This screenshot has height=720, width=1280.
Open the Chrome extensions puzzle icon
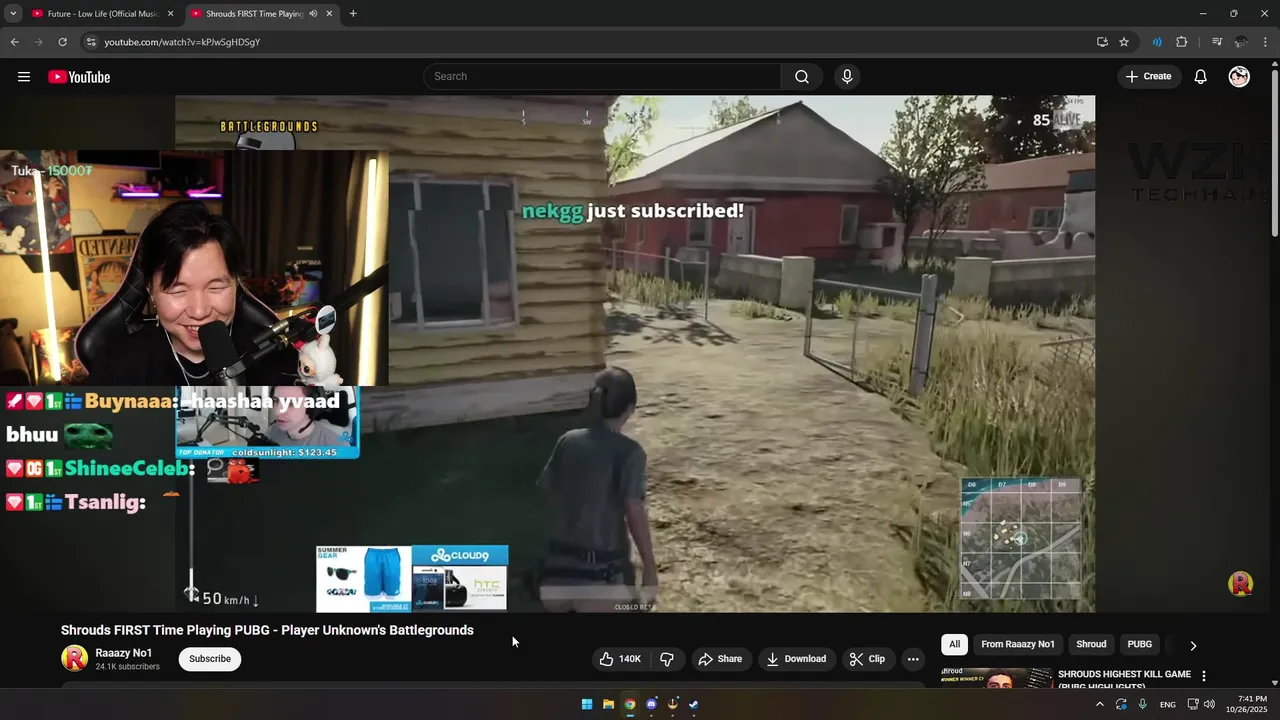coord(1181,42)
